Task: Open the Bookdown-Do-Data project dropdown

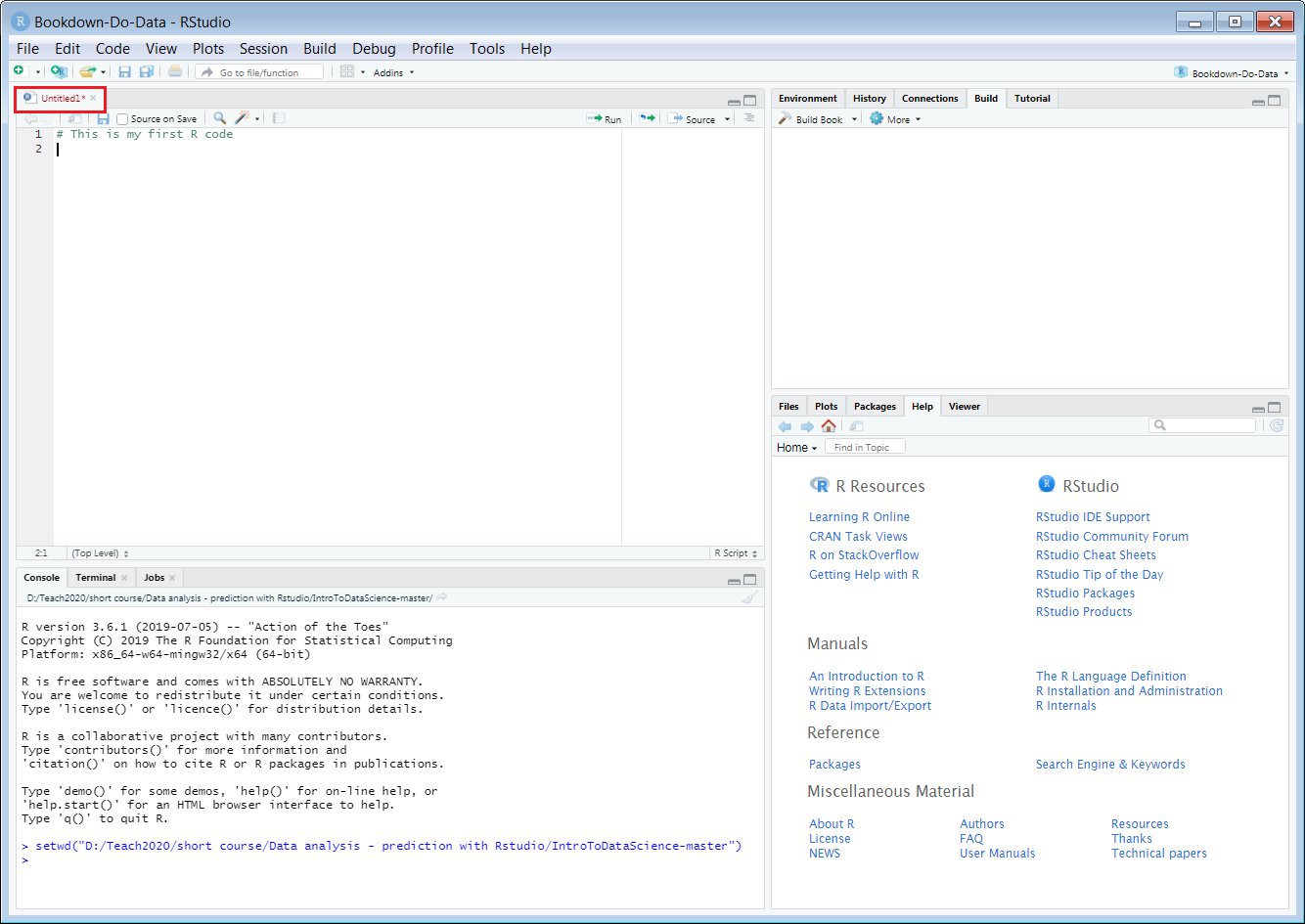Action: 1232,71
